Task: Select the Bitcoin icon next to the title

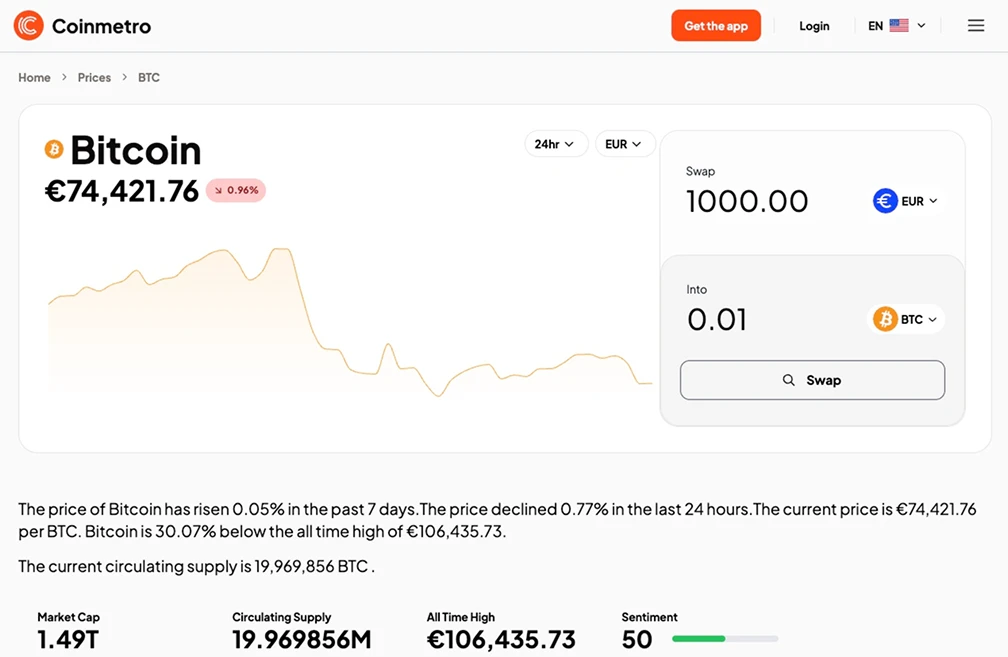Action: click(53, 148)
